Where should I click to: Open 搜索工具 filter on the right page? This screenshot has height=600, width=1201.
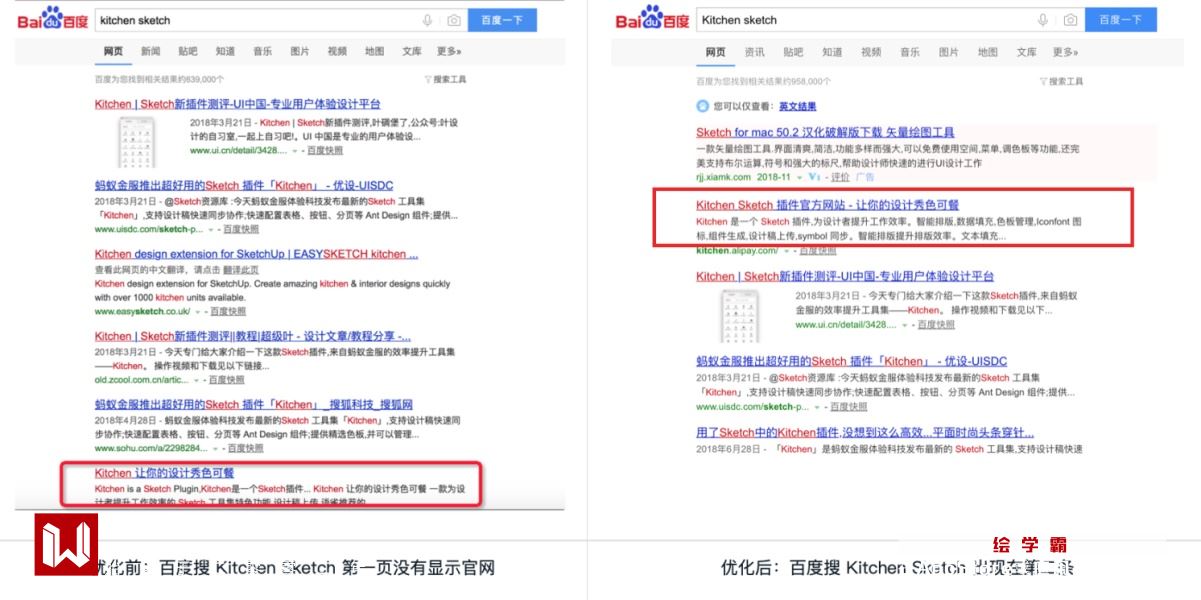coord(1062,81)
